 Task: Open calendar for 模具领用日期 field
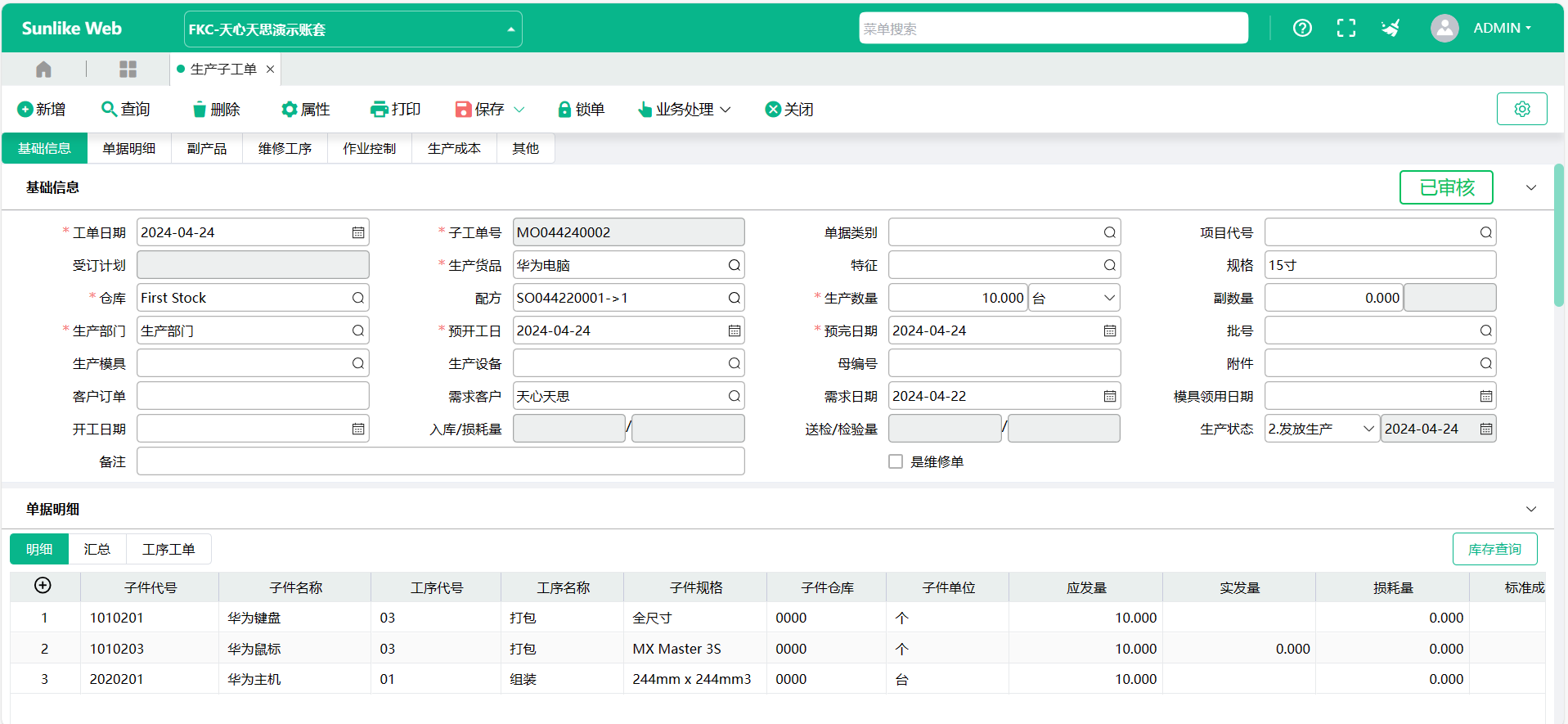(x=1486, y=396)
